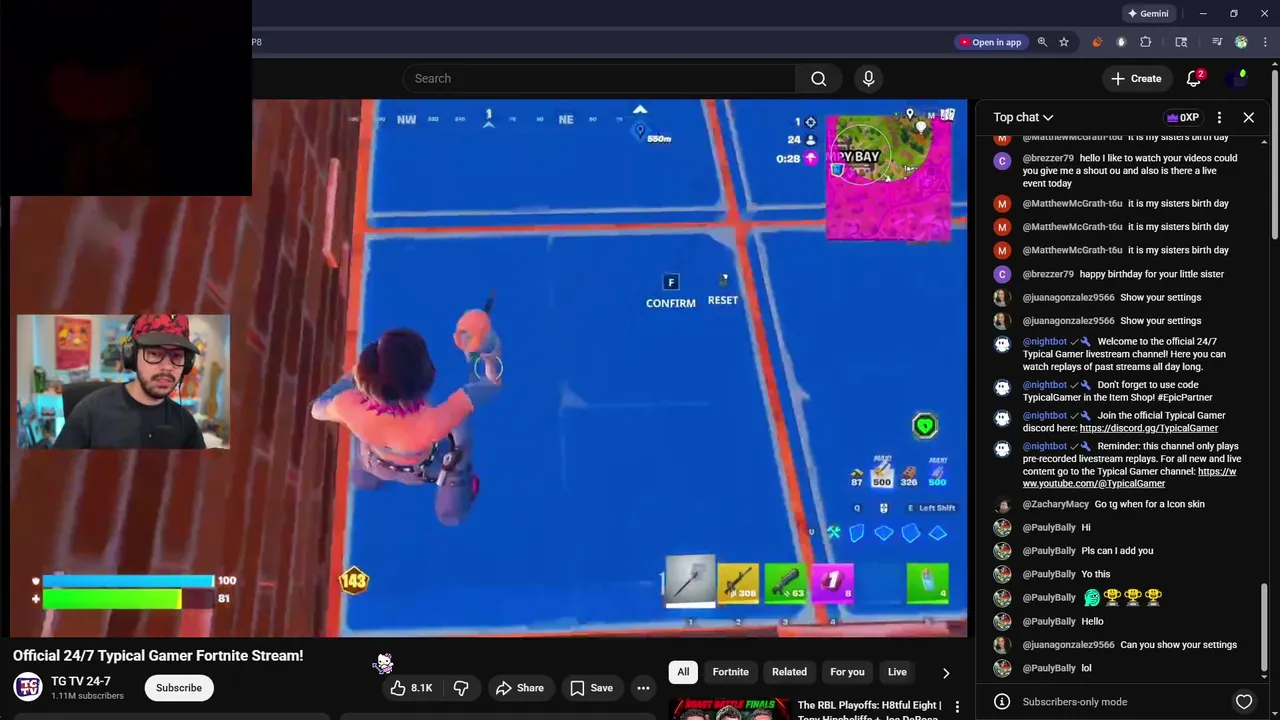Click the grey hand extension icon
The height and width of the screenshot is (720, 1280).
coord(1121,42)
